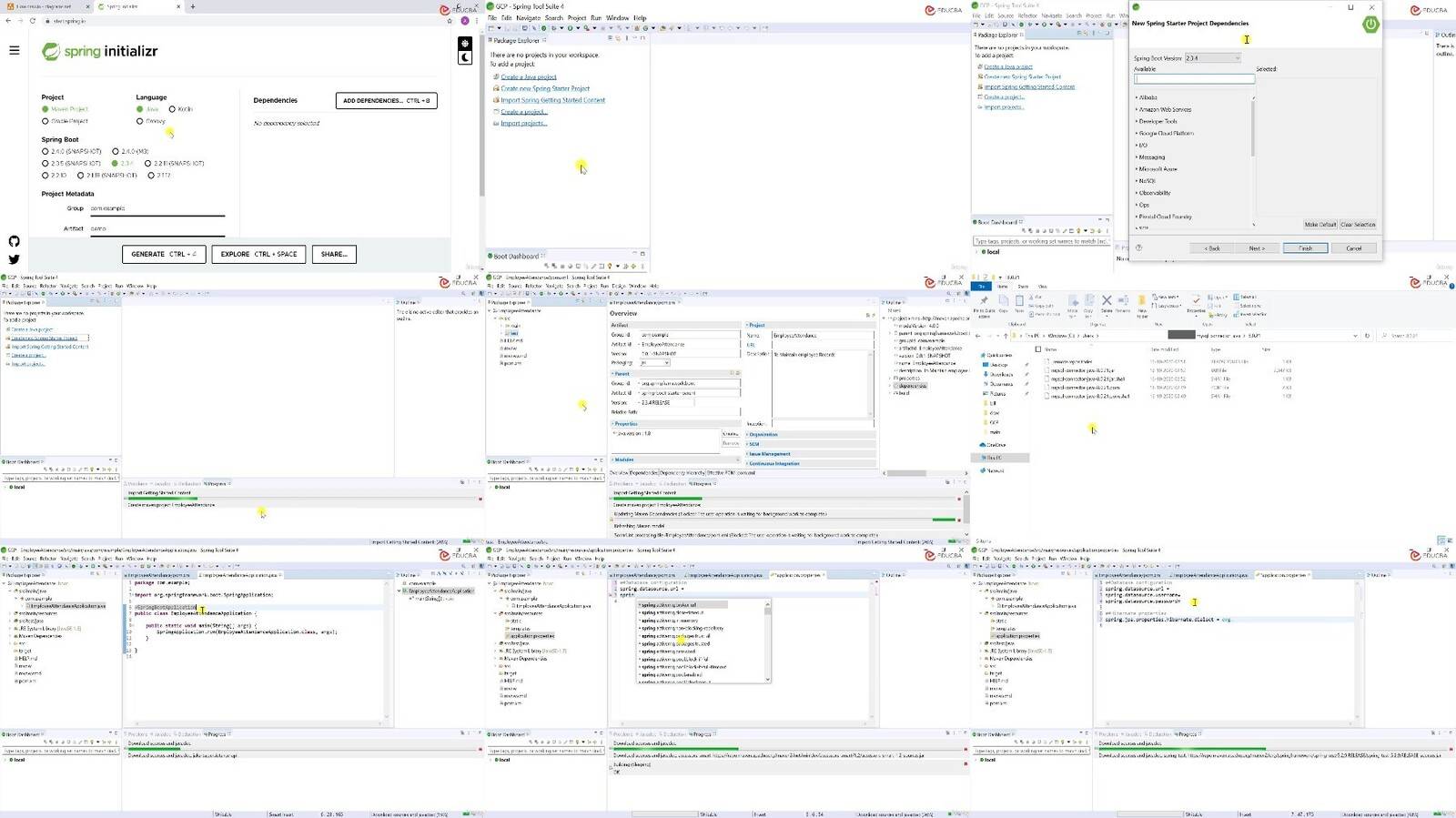Switch to the View tab in the File Explorer ribbon
This screenshot has height=818, width=1456.
[1042, 287]
